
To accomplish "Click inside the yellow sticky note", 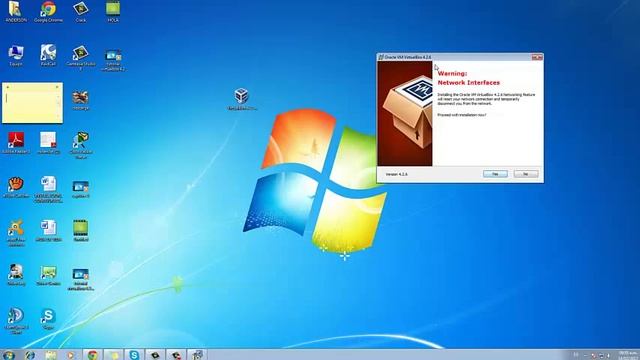I will pyautogui.click(x=32, y=104).
